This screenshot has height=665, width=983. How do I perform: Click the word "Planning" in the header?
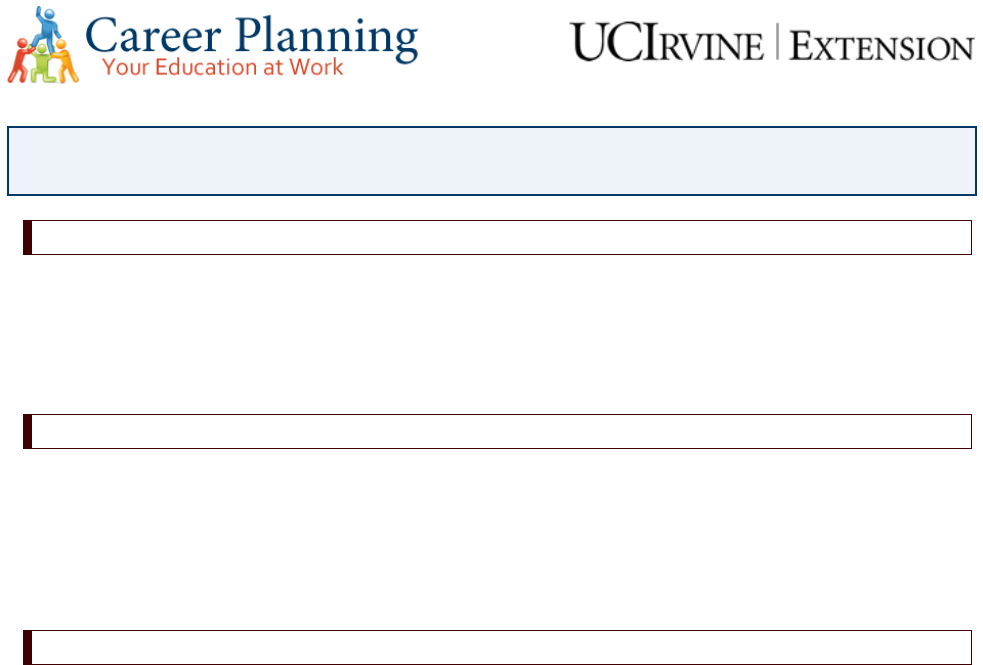(x=327, y=39)
